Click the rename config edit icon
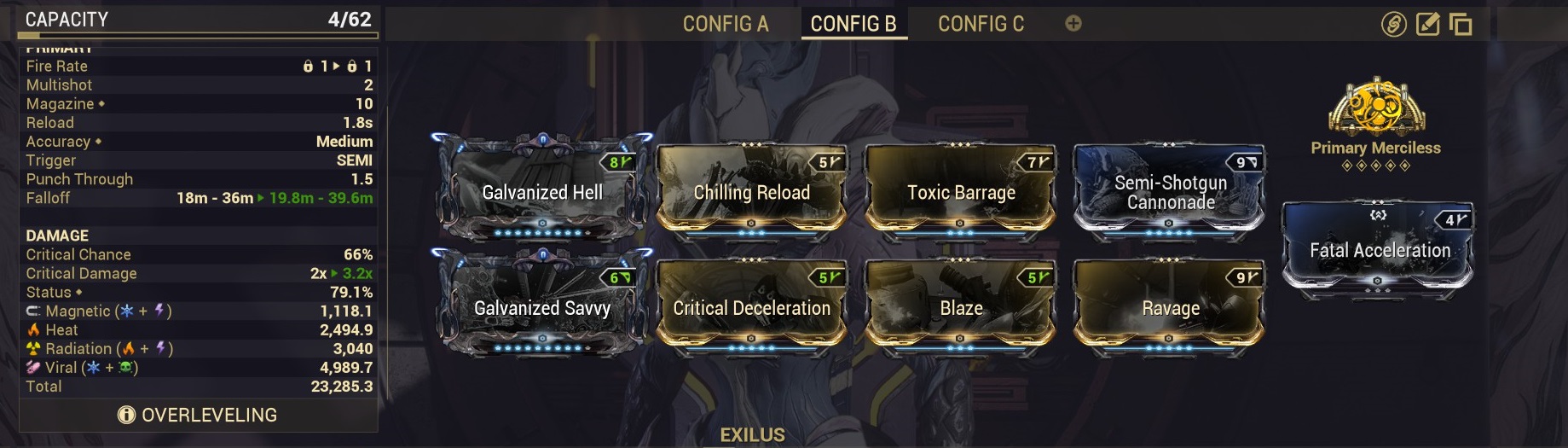1568x448 pixels. (x=1427, y=24)
